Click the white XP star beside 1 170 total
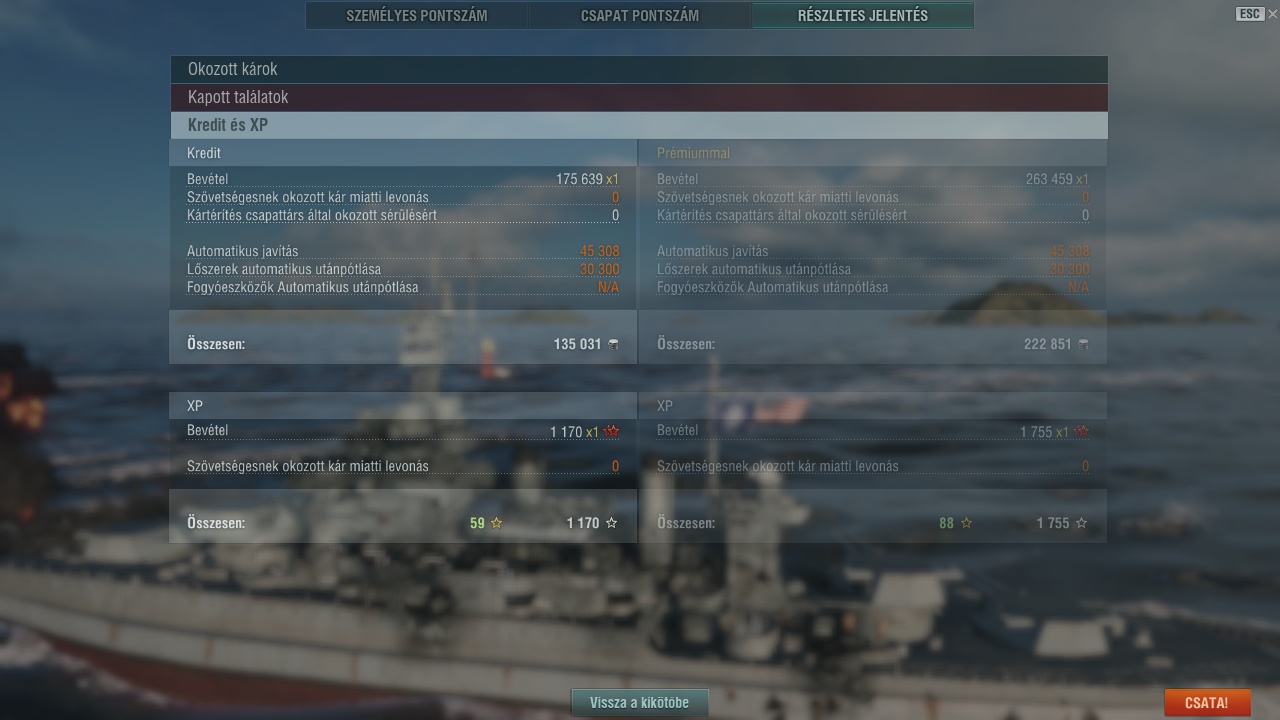This screenshot has width=1280, height=720. tap(612, 523)
